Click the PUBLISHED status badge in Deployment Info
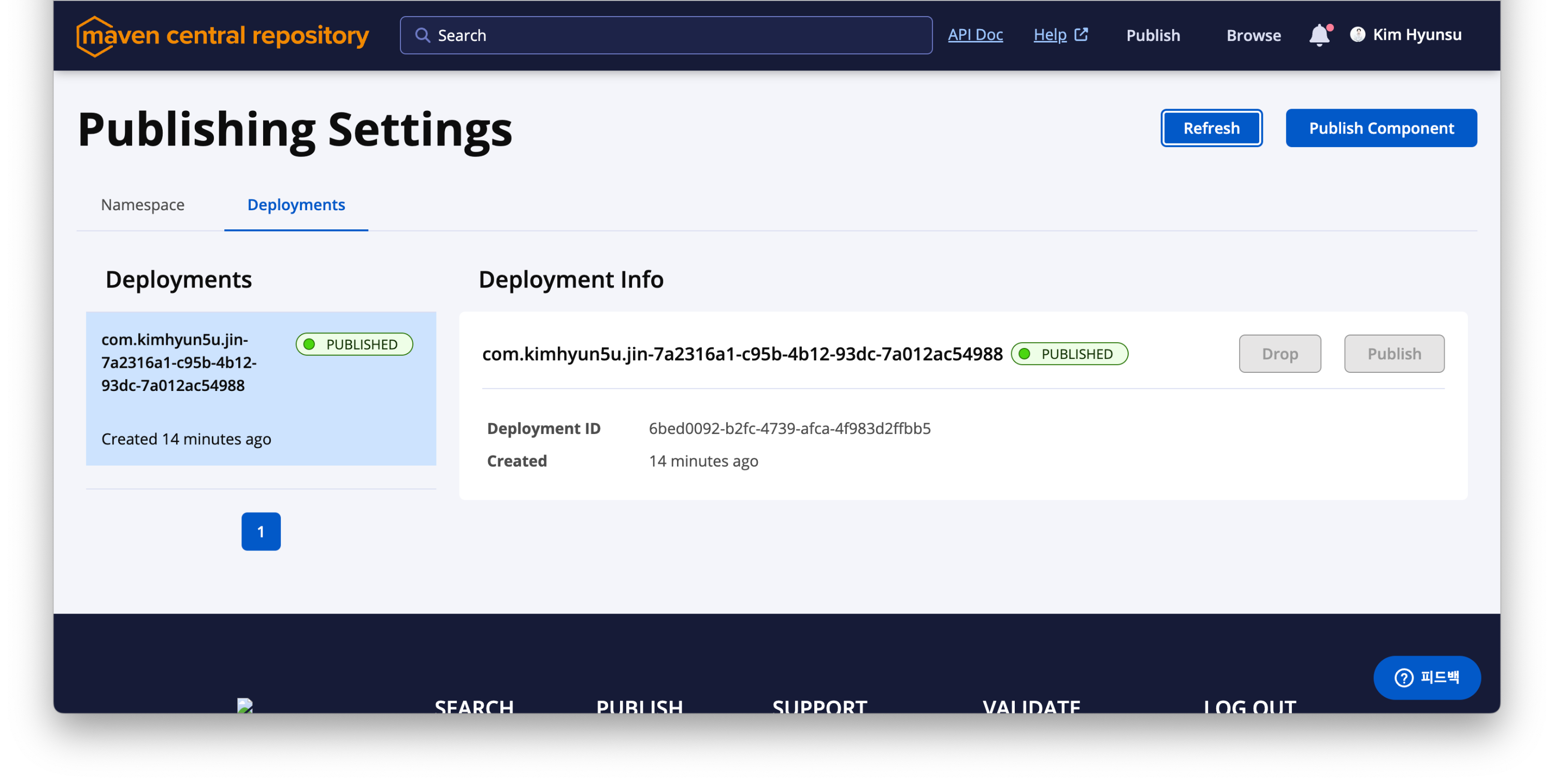 (x=1069, y=354)
